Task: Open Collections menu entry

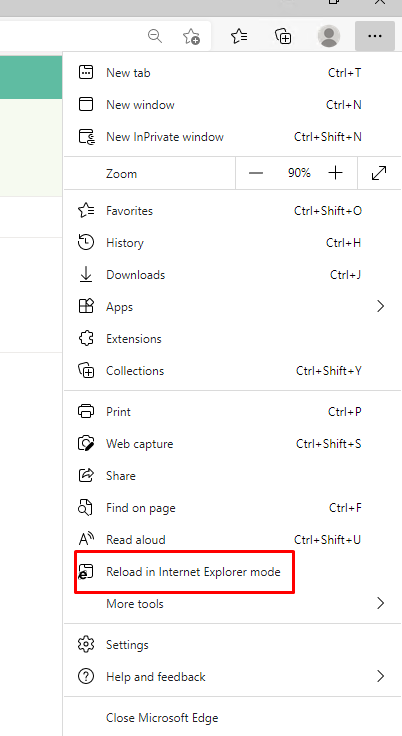Action: click(232, 370)
